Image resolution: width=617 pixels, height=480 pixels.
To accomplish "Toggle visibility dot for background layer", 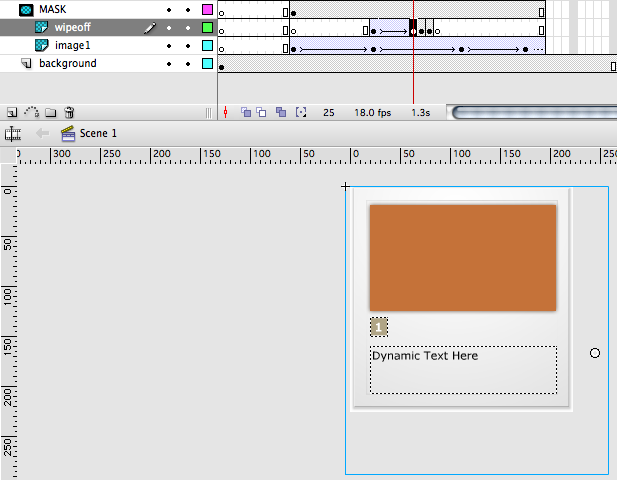I will click(x=169, y=64).
